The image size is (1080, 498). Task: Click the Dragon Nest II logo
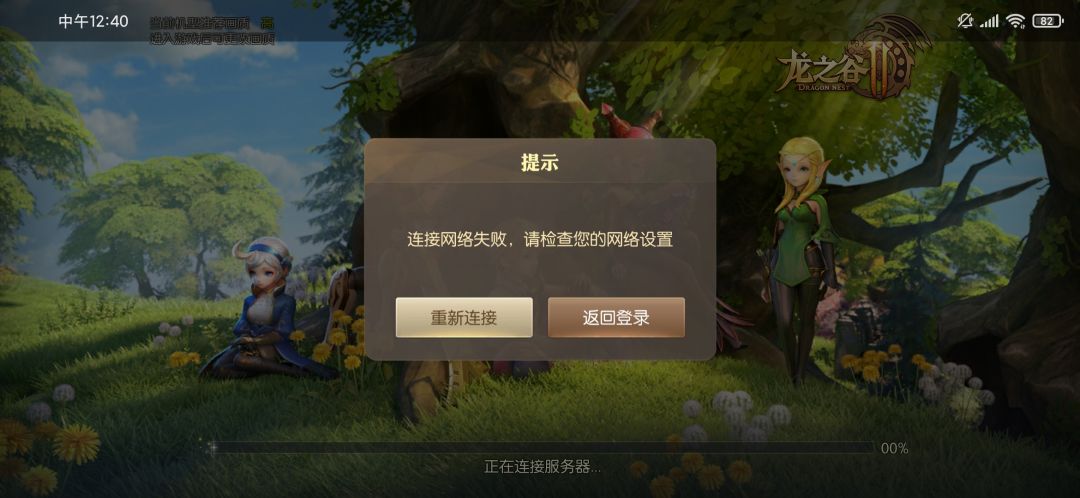point(854,60)
